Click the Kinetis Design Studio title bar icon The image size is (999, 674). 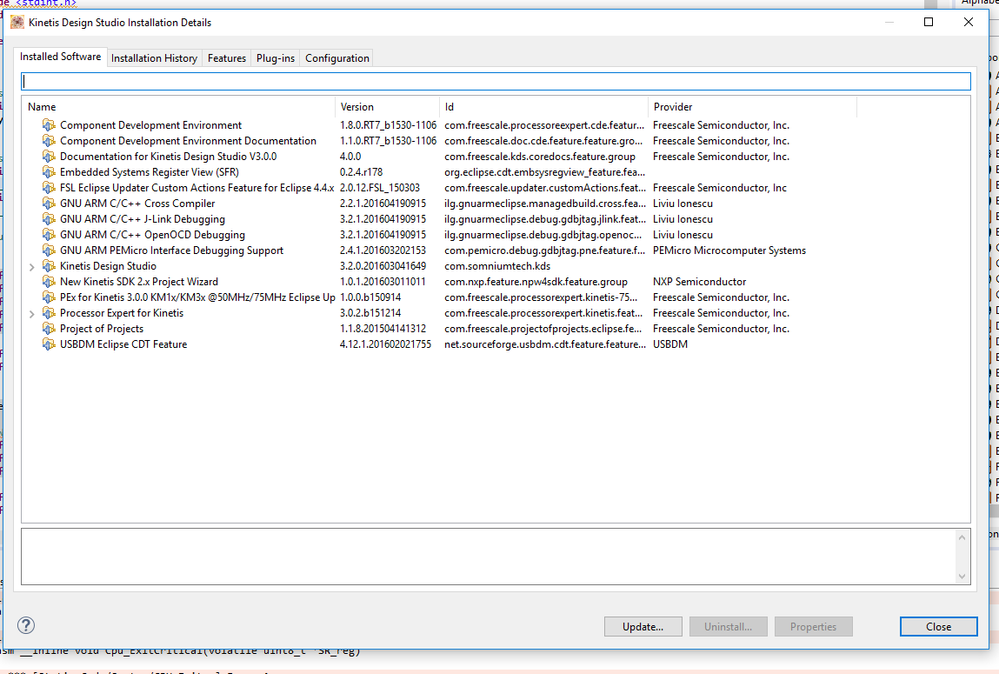pos(17,22)
